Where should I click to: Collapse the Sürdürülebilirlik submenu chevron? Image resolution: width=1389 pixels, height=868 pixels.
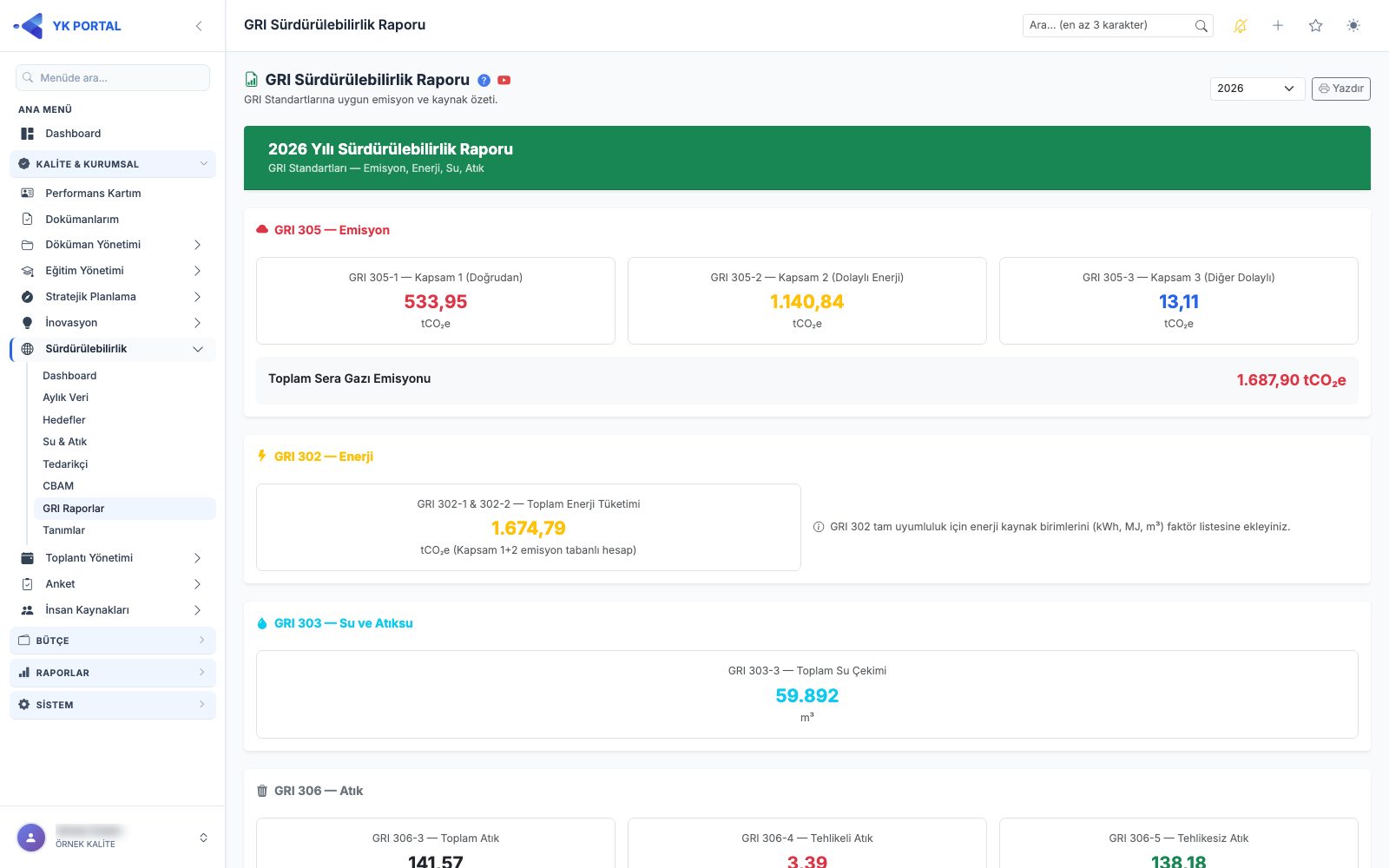(x=197, y=349)
